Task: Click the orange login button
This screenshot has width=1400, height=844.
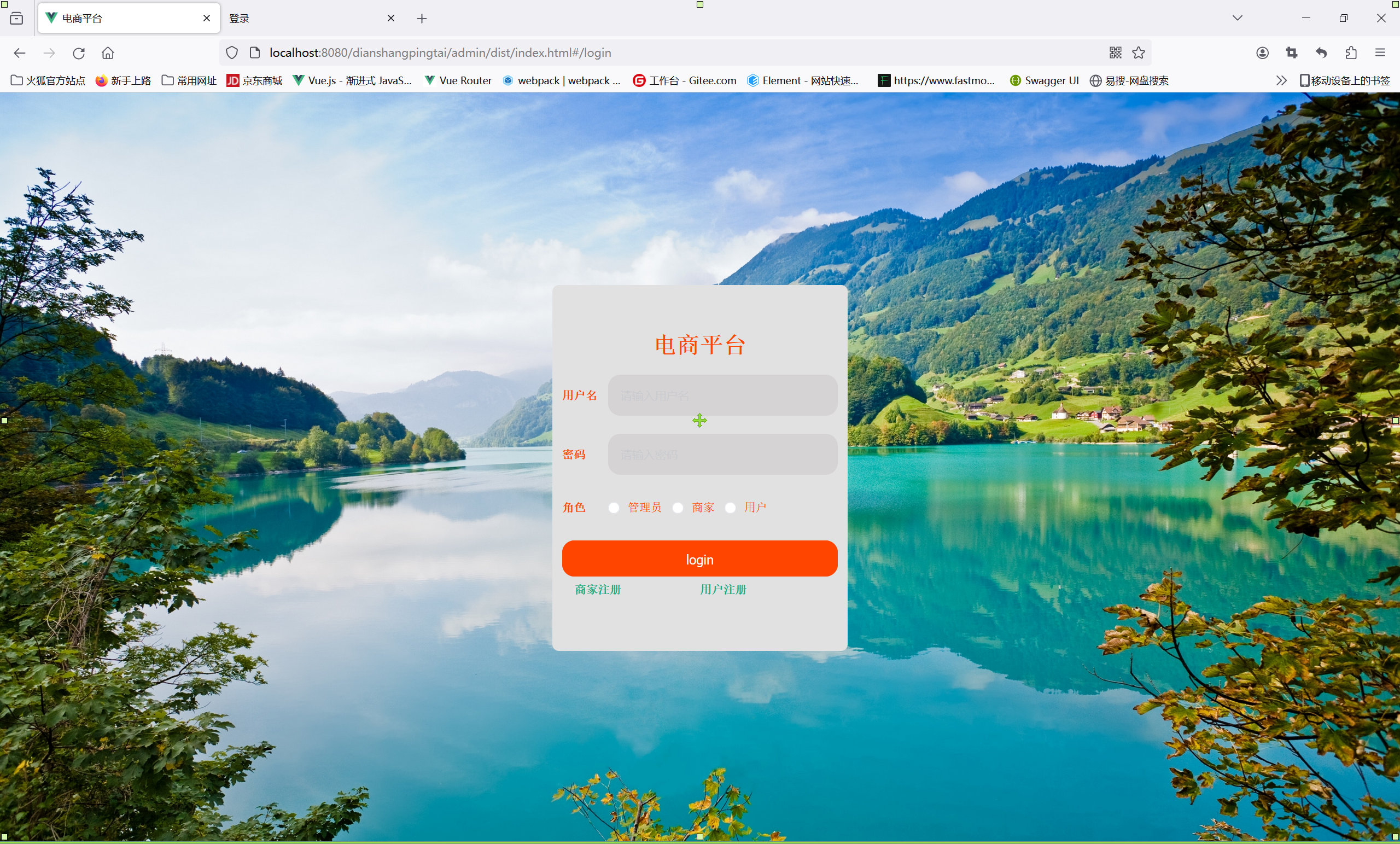Action: (699, 558)
